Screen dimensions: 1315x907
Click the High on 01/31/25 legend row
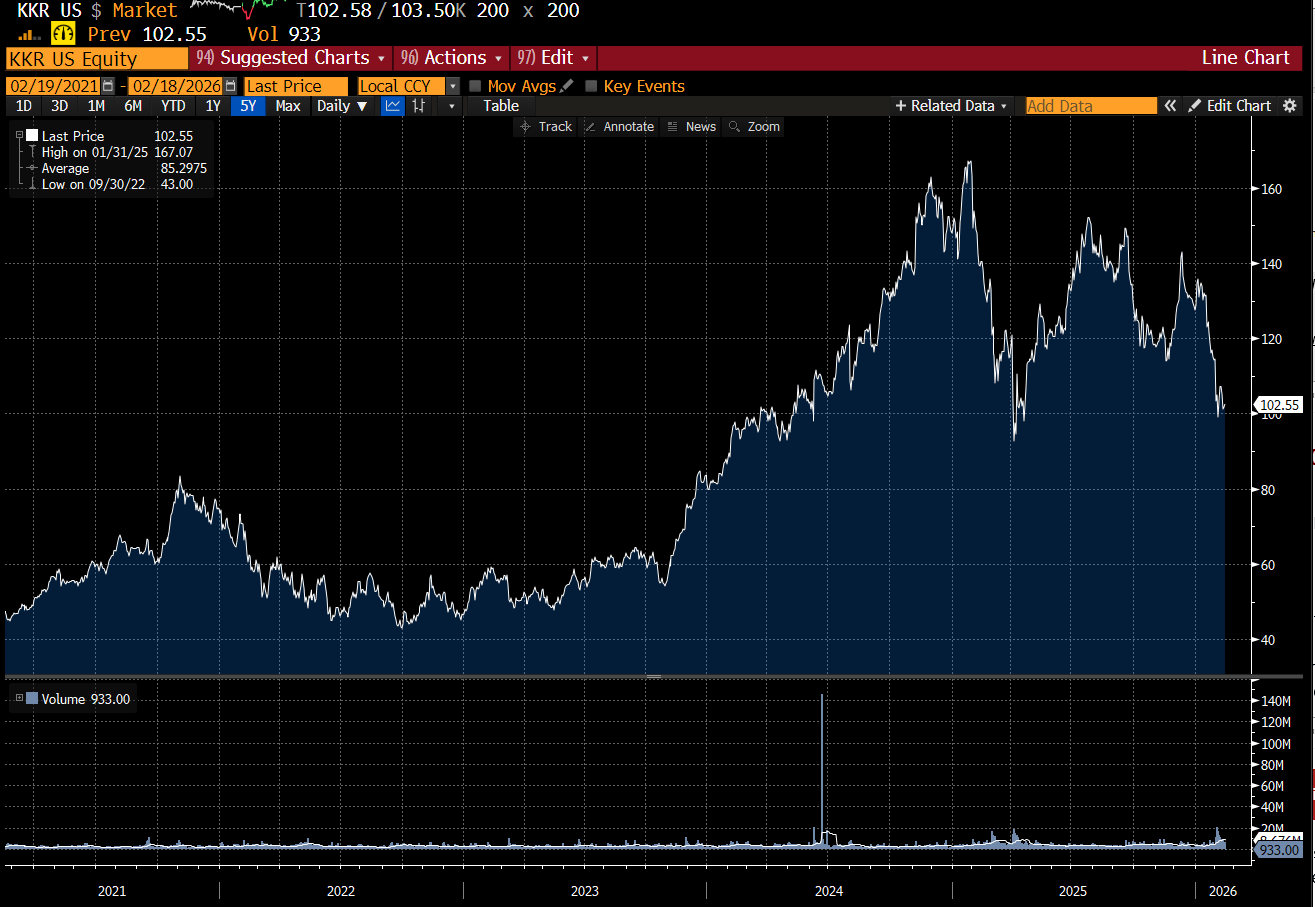coord(116,152)
